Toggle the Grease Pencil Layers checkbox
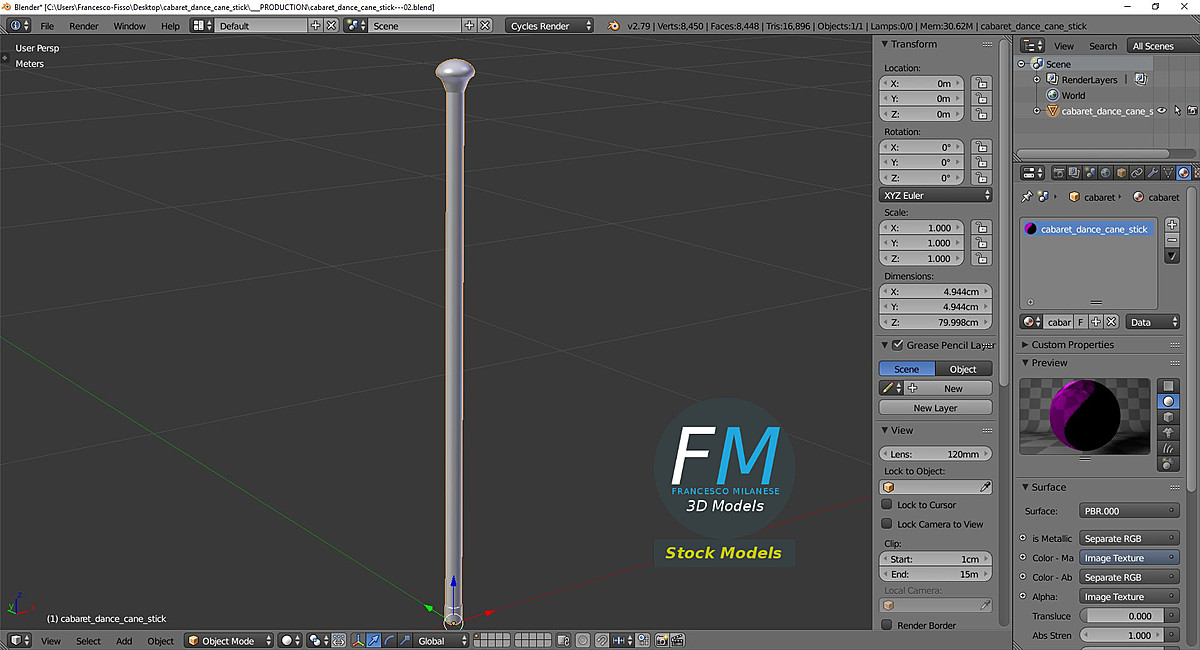The height and width of the screenshot is (650, 1200). [x=897, y=345]
